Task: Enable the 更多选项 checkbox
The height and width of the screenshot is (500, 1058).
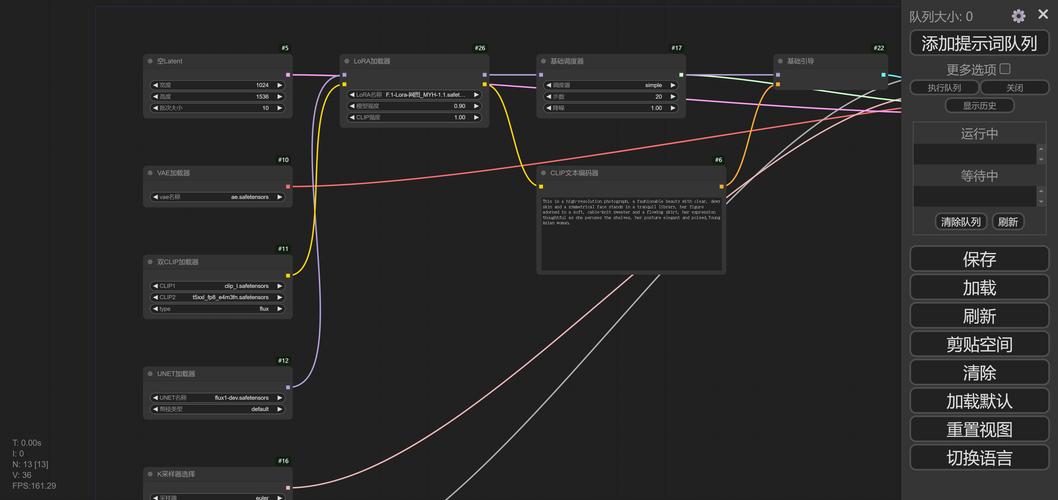Action: tap(1005, 69)
